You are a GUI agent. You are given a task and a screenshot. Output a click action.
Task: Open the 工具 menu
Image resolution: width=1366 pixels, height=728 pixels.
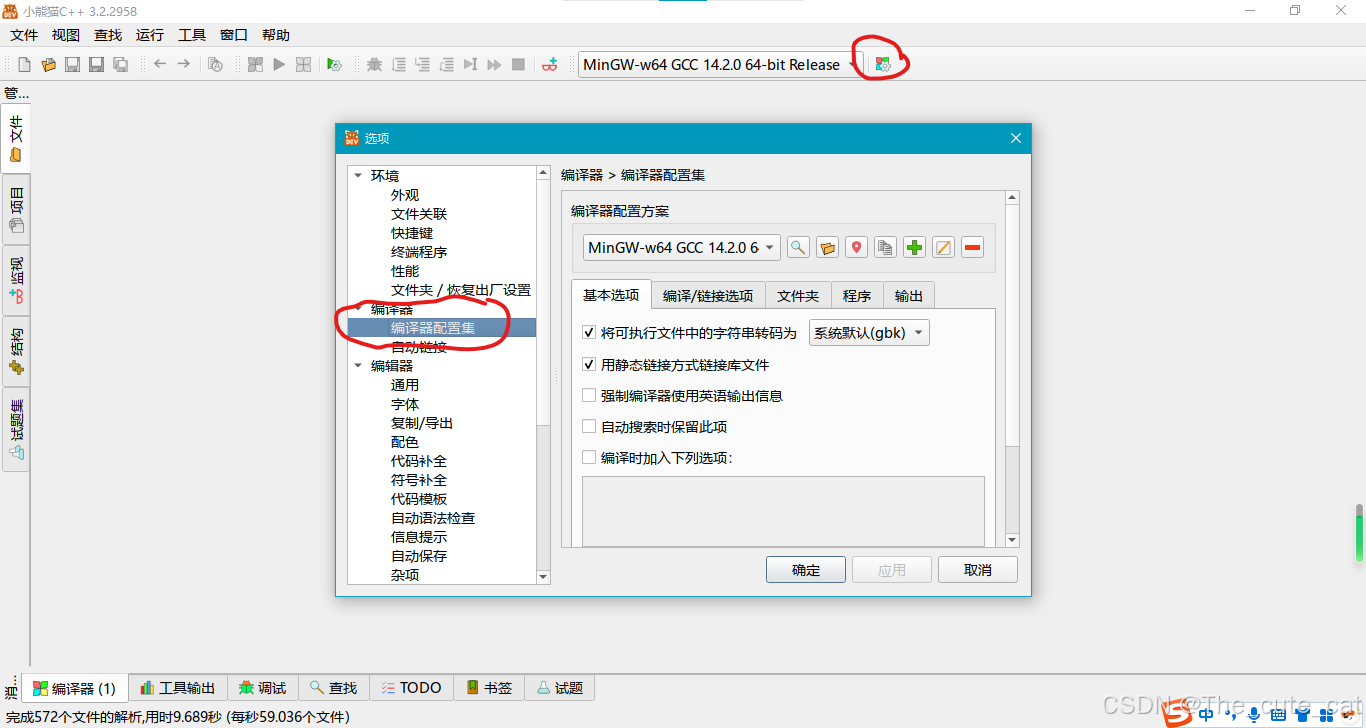point(192,35)
